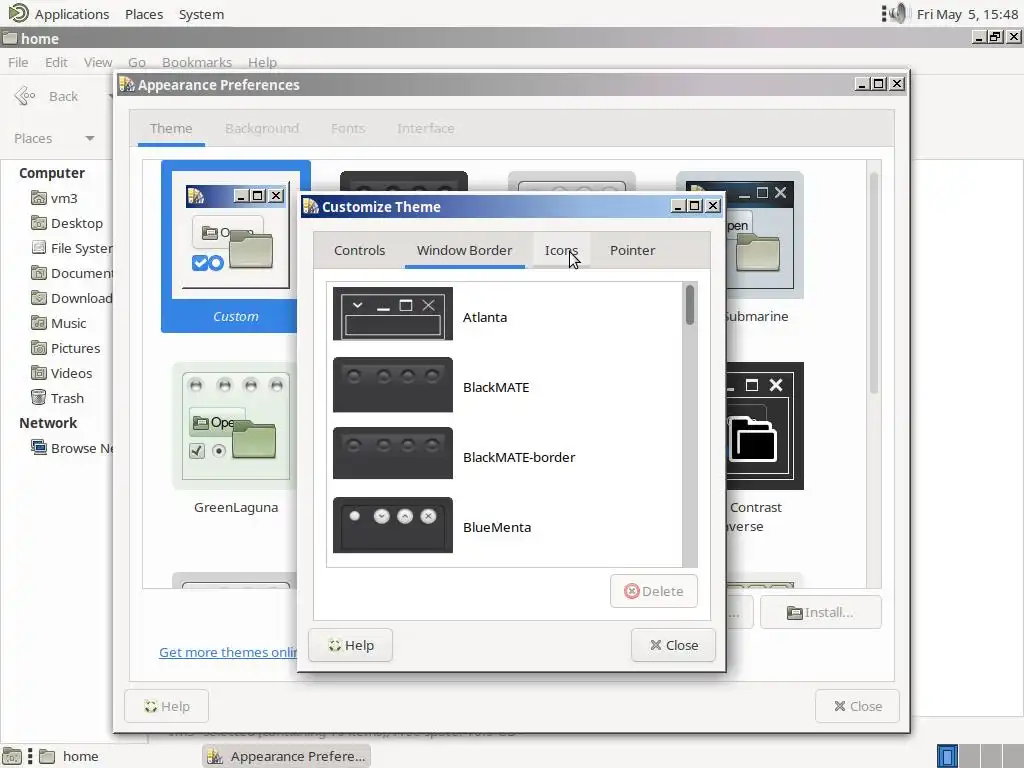
Task: Click the Appearance Preferences title bar icon
Action: click(x=127, y=84)
